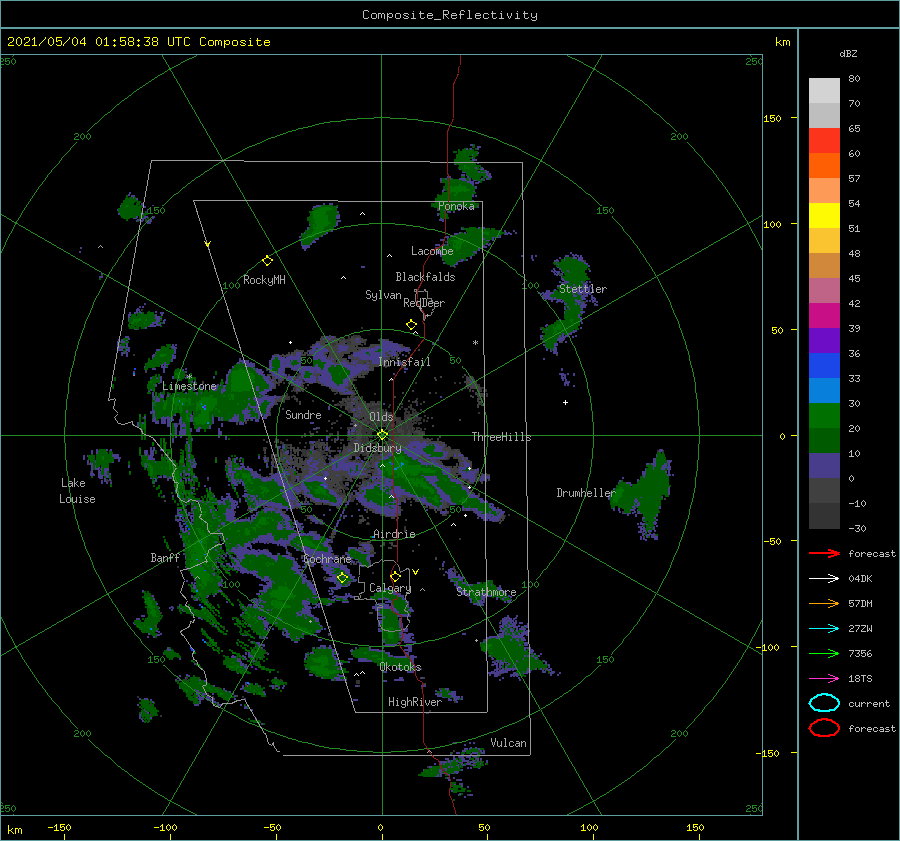This screenshot has height=841, width=900.
Task: Click the Sundre town label
Action: [303, 414]
